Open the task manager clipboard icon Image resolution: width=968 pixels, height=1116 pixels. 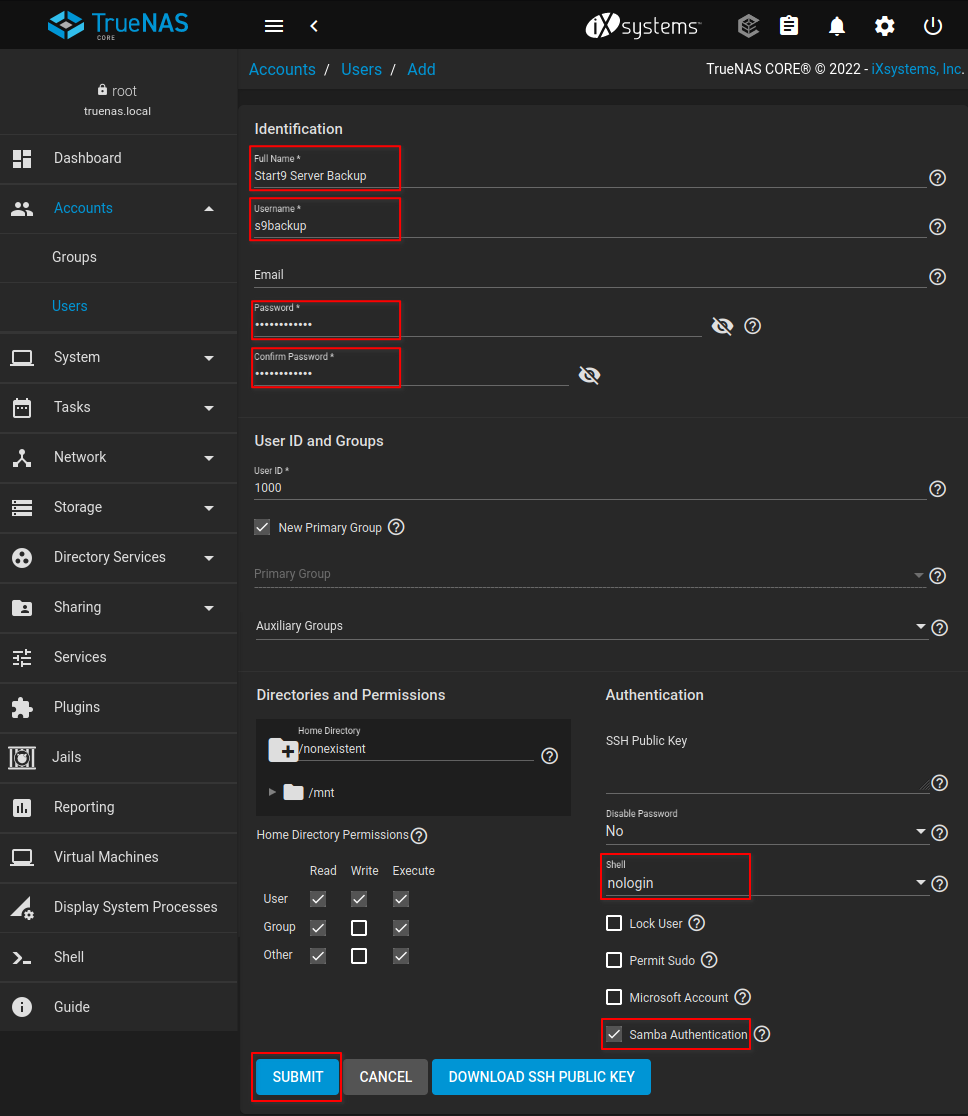(789, 26)
